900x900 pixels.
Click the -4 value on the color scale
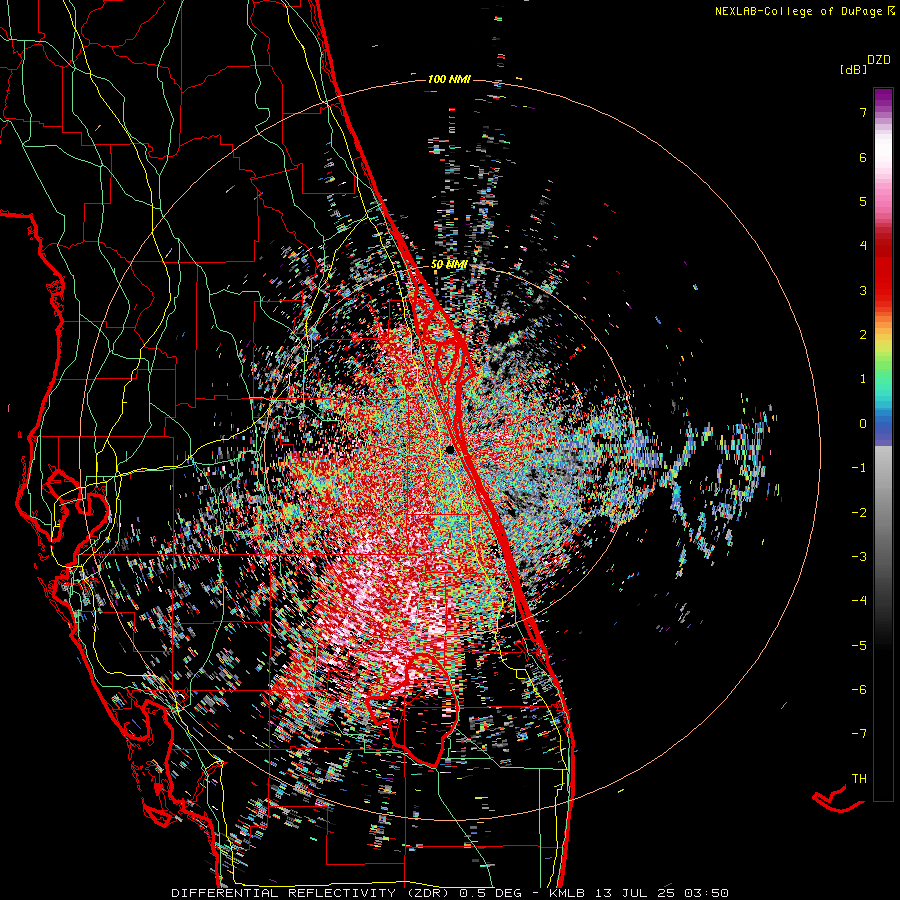(859, 600)
